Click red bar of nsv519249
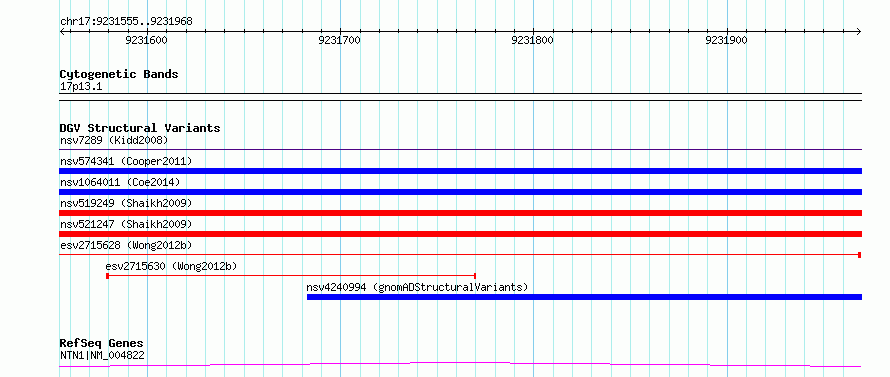The width and height of the screenshot is (890, 377). tap(460, 213)
